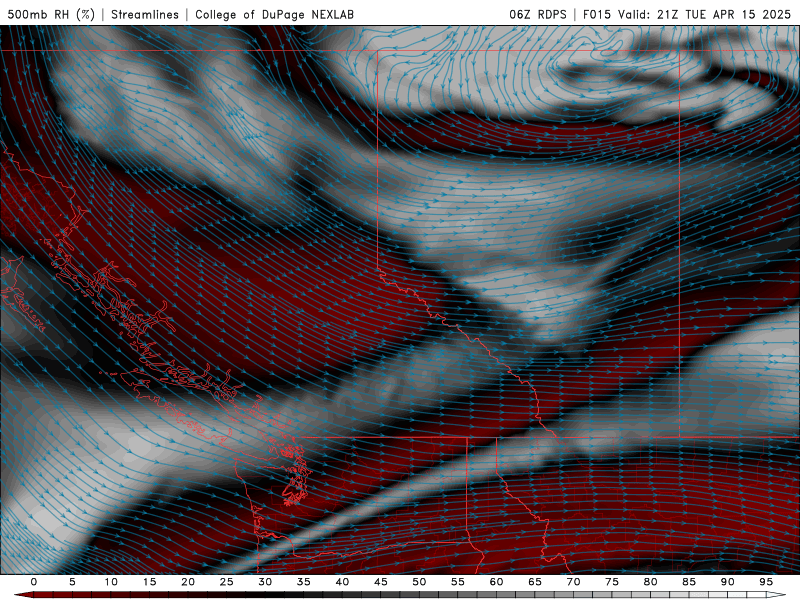The height and width of the screenshot is (600, 800).
Task: Select the '65' colorbar scale label
Action: tap(535, 582)
